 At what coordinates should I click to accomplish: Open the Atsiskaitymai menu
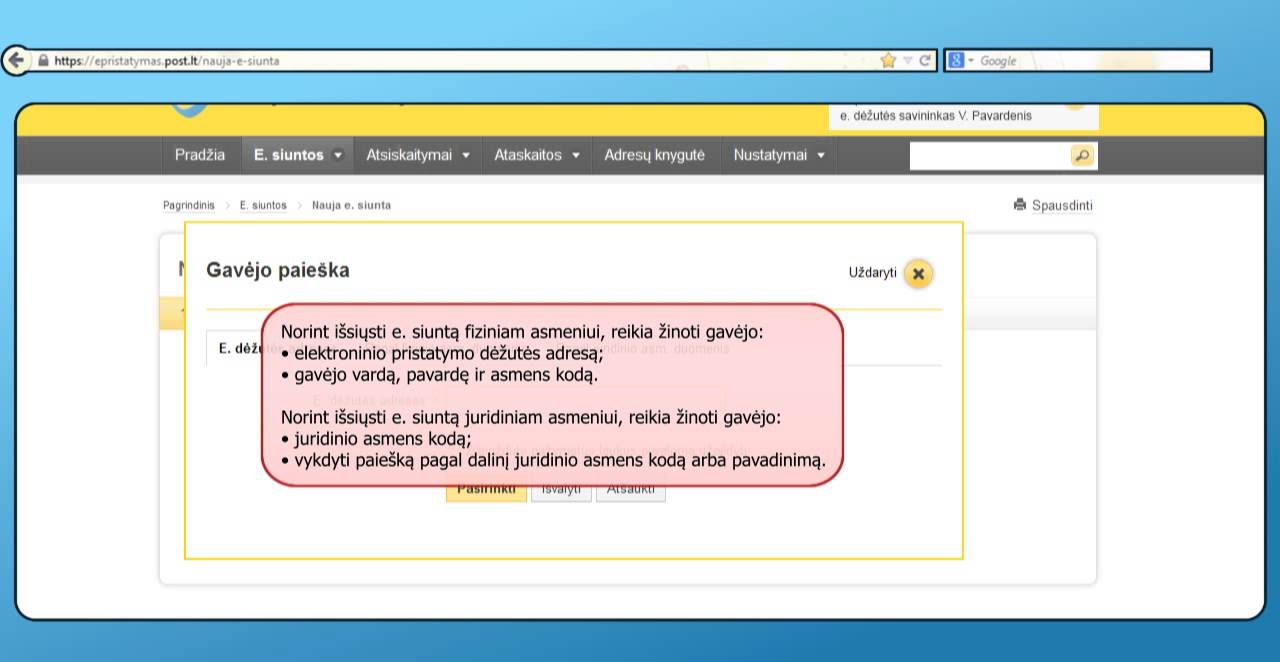pyautogui.click(x=409, y=155)
